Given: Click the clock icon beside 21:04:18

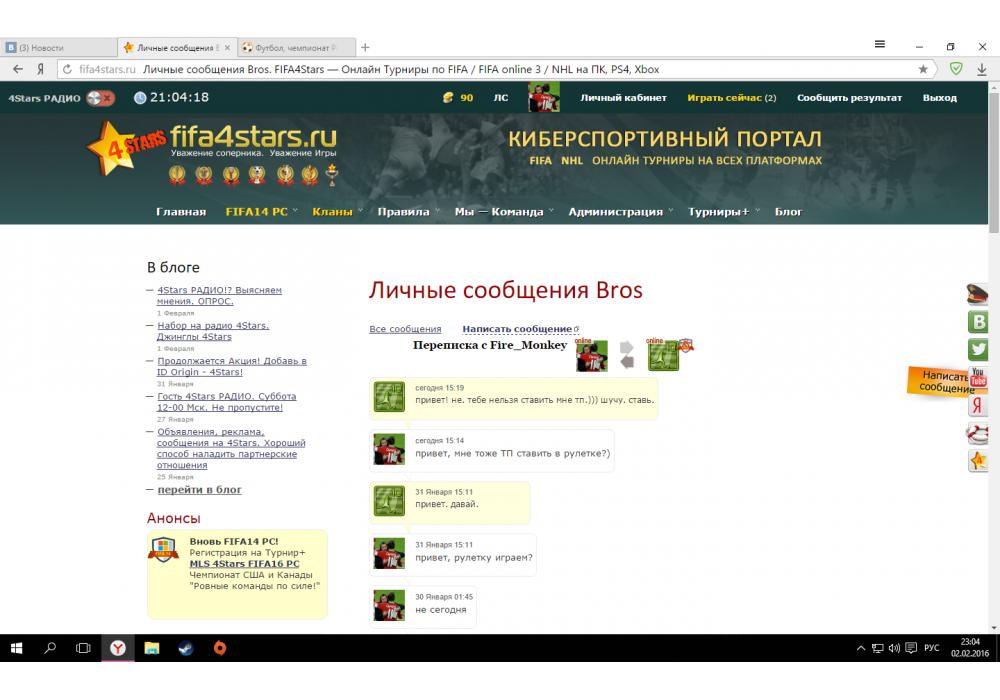Looking at the screenshot, I should click(140, 98).
